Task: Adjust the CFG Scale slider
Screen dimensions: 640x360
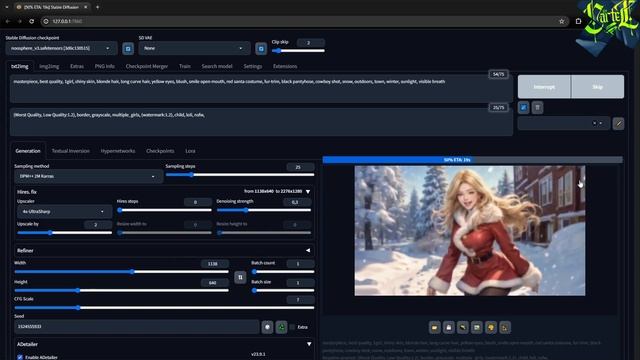Action: tap(164, 308)
